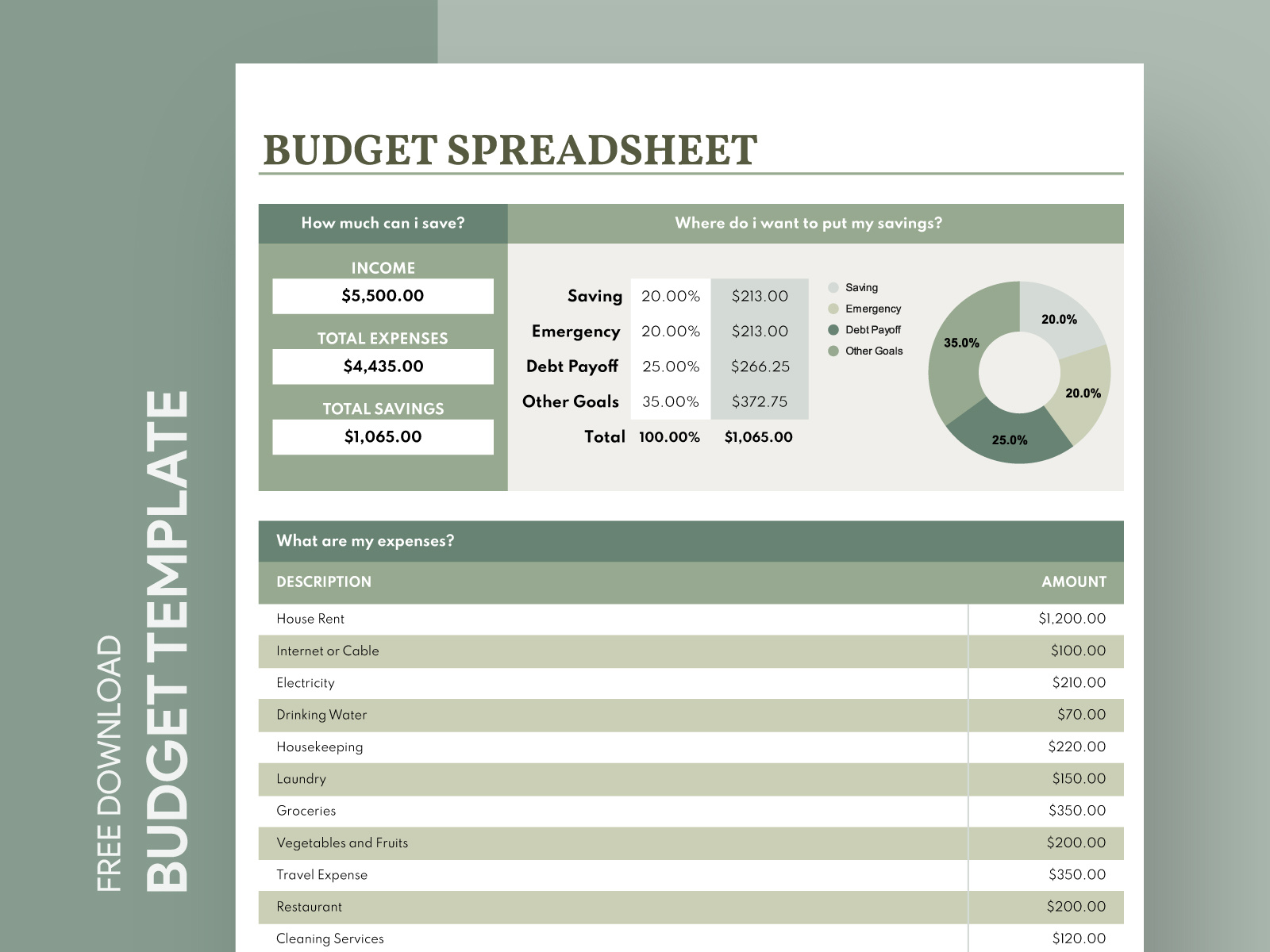The height and width of the screenshot is (952, 1270).
Task: Click the INCOME label
Action: (x=383, y=268)
